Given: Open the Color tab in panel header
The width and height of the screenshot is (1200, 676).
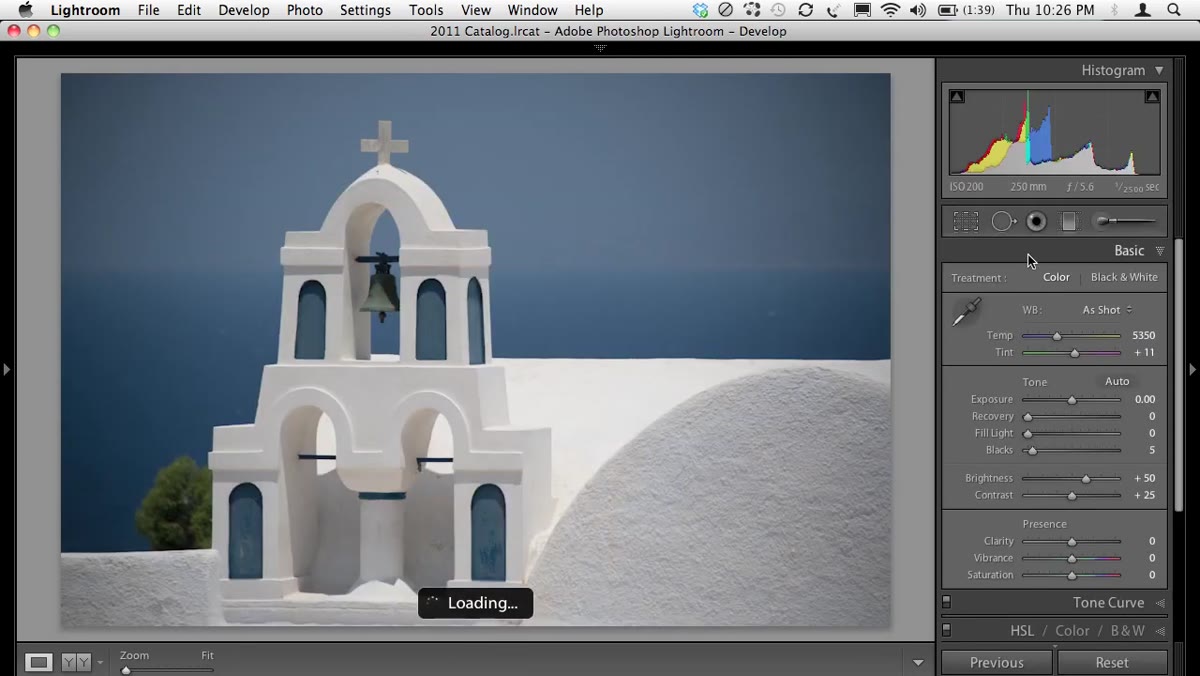Looking at the screenshot, I should 1072,631.
